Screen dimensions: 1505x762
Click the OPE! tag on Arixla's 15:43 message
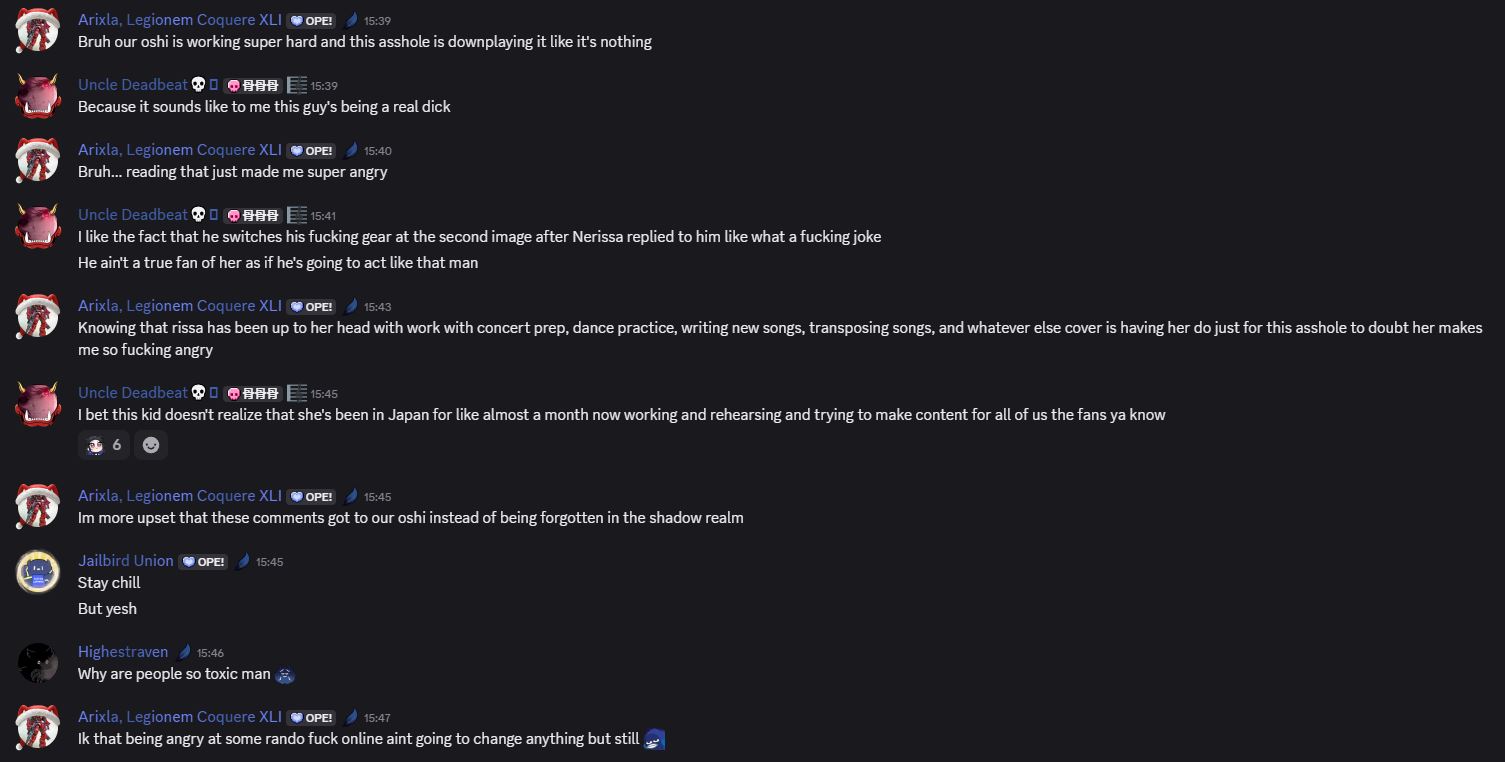[311, 307]
